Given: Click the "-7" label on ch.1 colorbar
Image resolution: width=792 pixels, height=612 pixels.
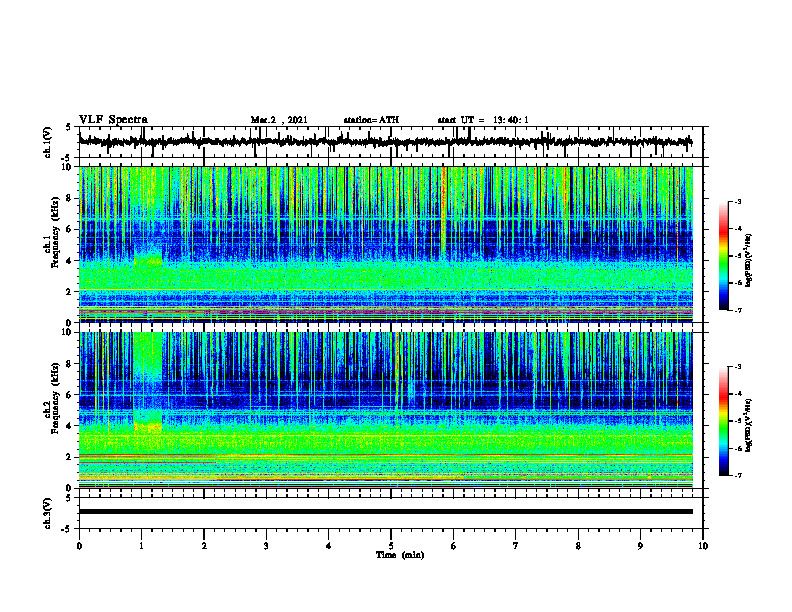Looking at the screenshot, I should click(x=738, y=310).
